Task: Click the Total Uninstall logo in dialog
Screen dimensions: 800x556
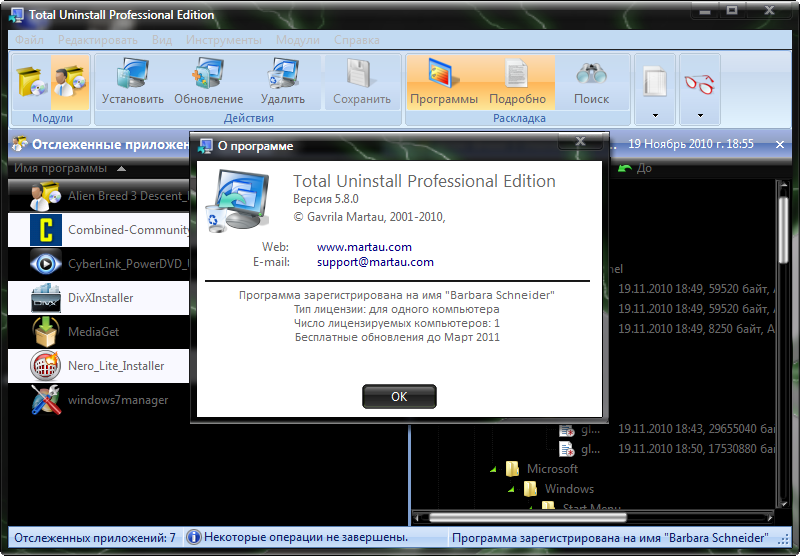Action: [238, 201]
